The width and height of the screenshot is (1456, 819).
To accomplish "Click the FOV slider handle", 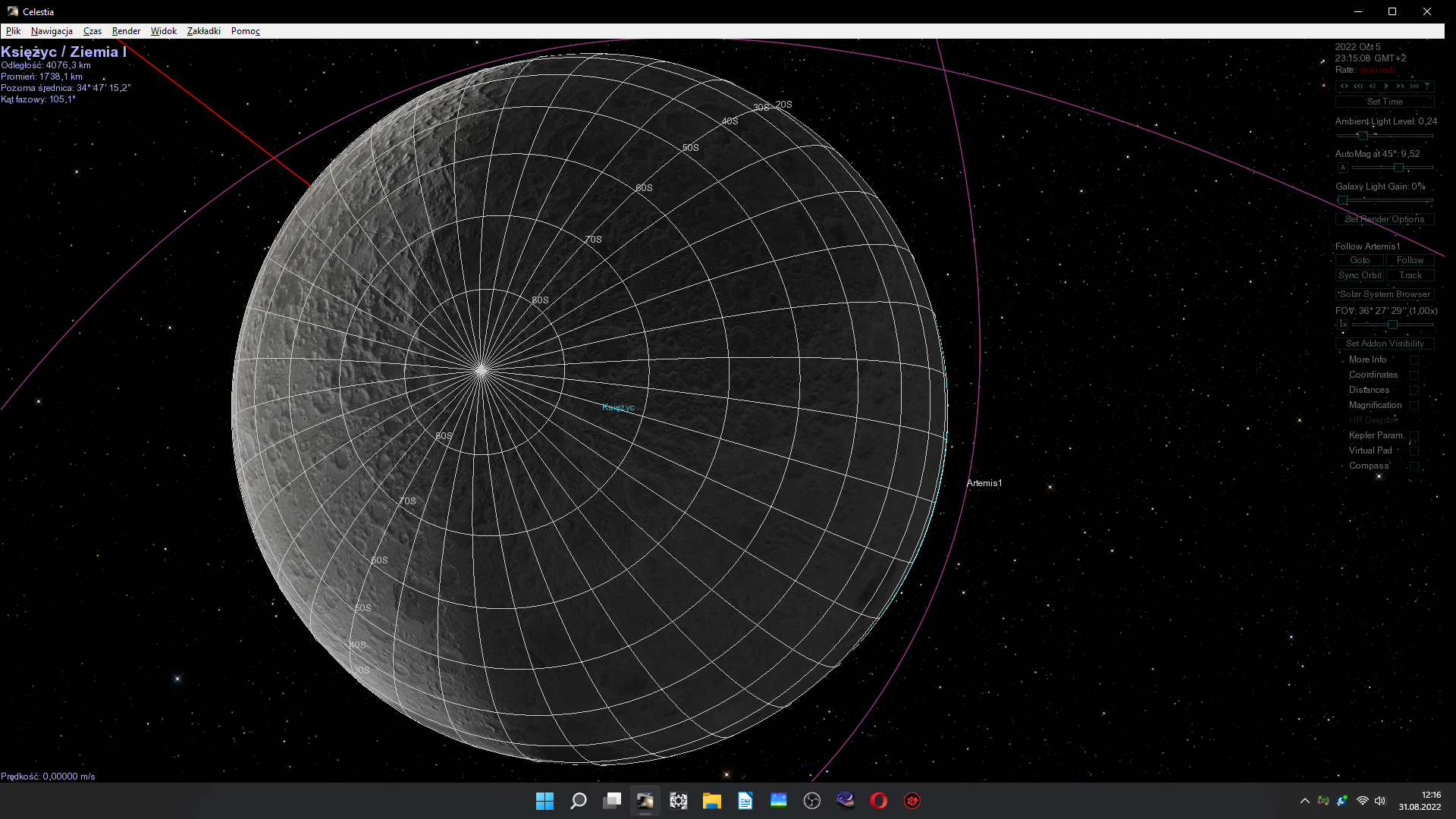I will (1392, 325).
